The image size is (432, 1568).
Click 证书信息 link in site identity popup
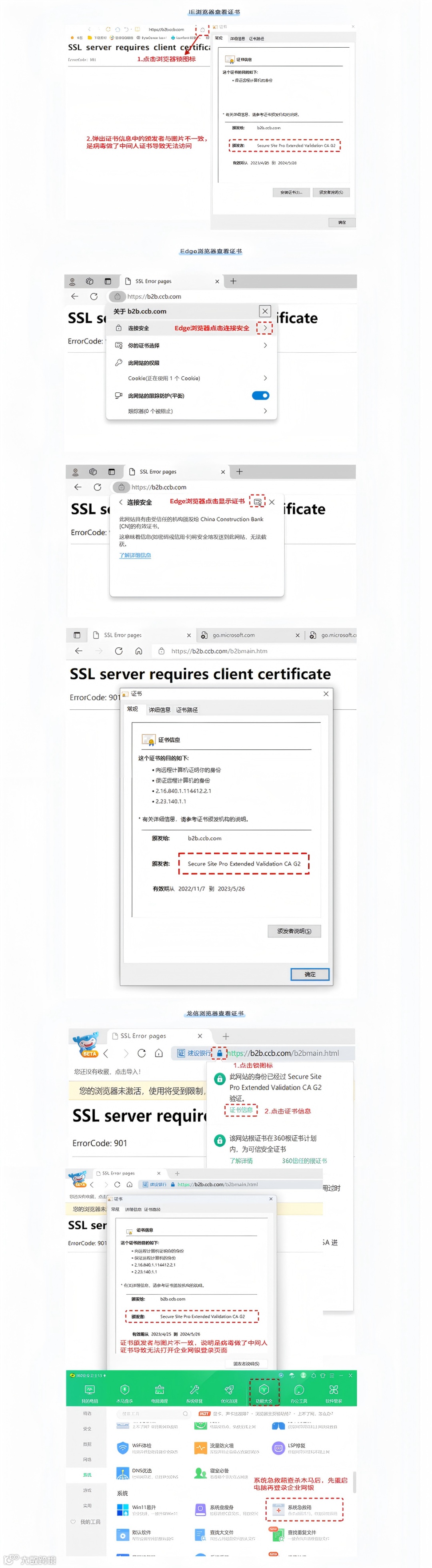tap(241, 1110)
